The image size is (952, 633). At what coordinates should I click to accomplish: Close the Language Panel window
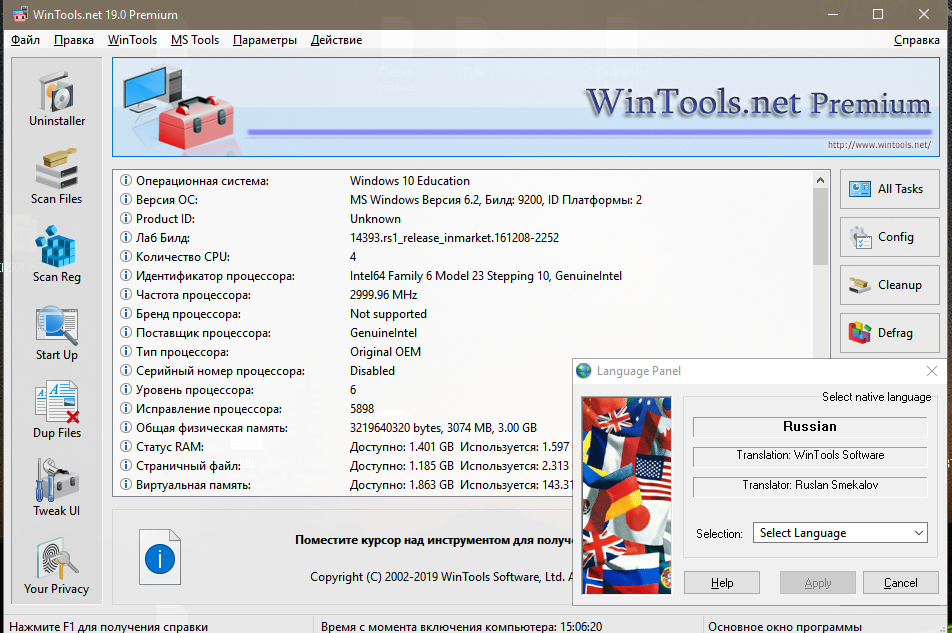[932, 371]
